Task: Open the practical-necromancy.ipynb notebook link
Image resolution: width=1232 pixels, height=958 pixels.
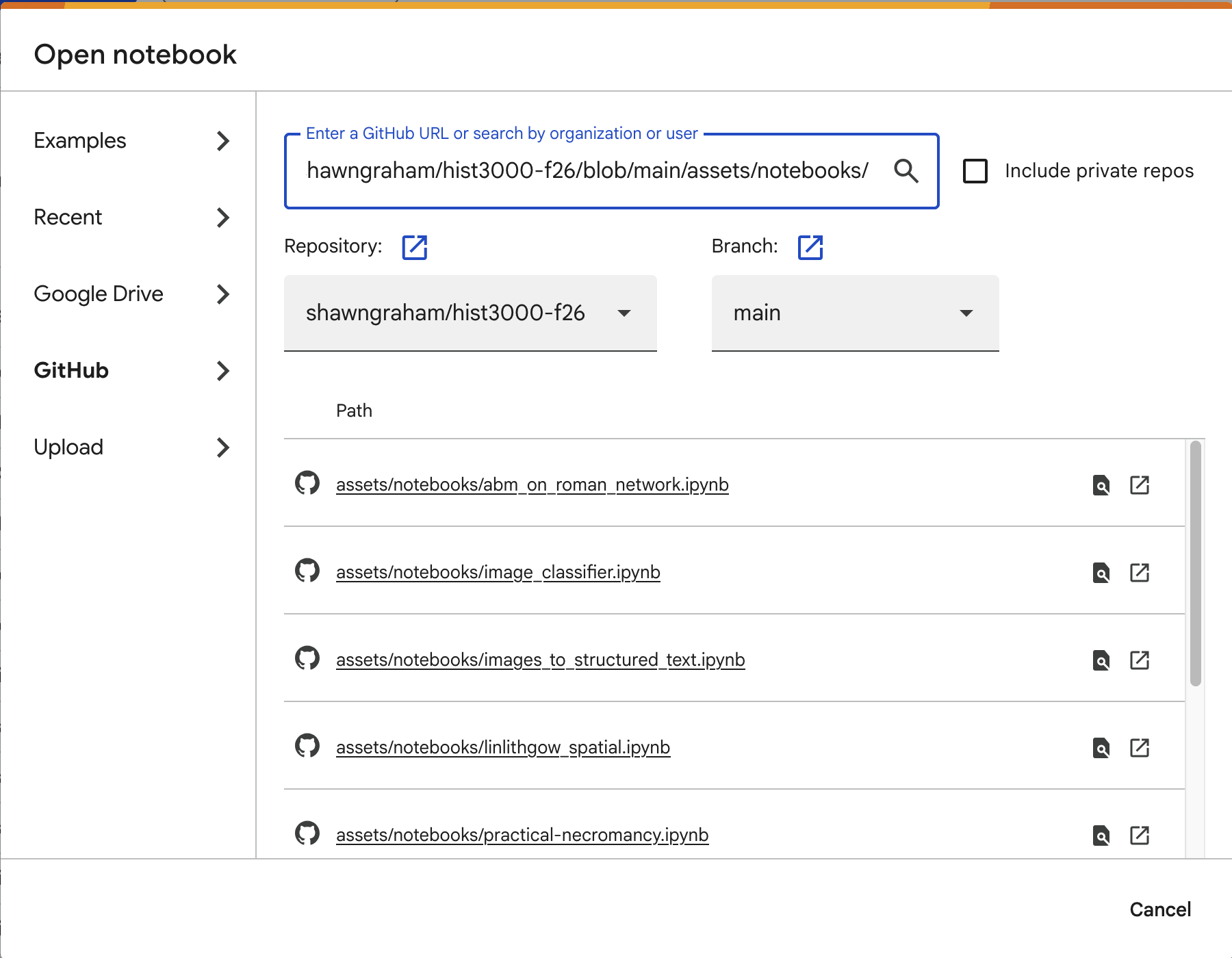Action: point(522,835)
